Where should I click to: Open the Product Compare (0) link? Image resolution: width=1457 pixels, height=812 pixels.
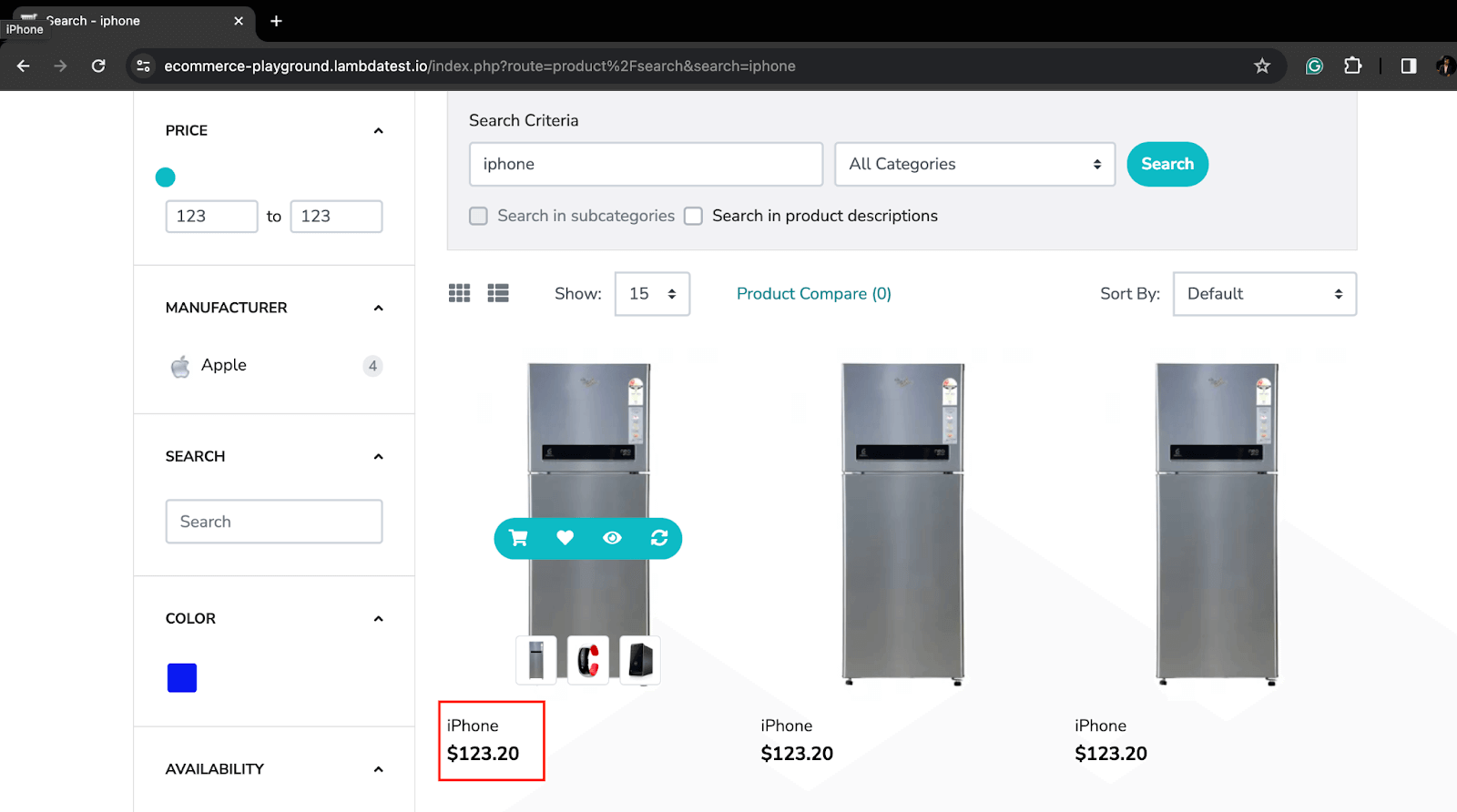point(813,294)
